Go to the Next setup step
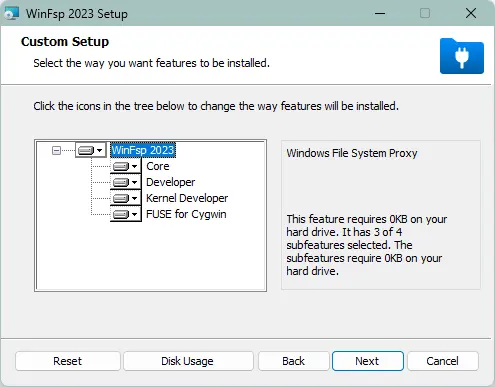This screenshot has width=495, height=387. click(368, 361)
